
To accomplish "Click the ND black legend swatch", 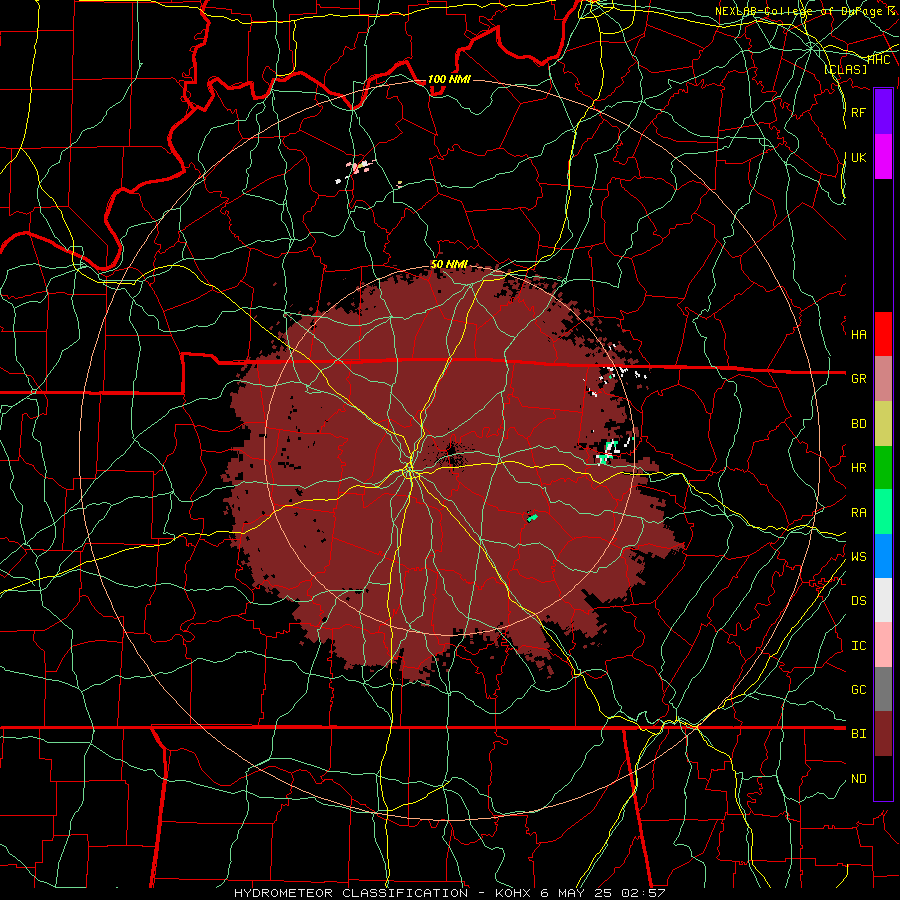I will pyautogui.click(x=883, y=778).
